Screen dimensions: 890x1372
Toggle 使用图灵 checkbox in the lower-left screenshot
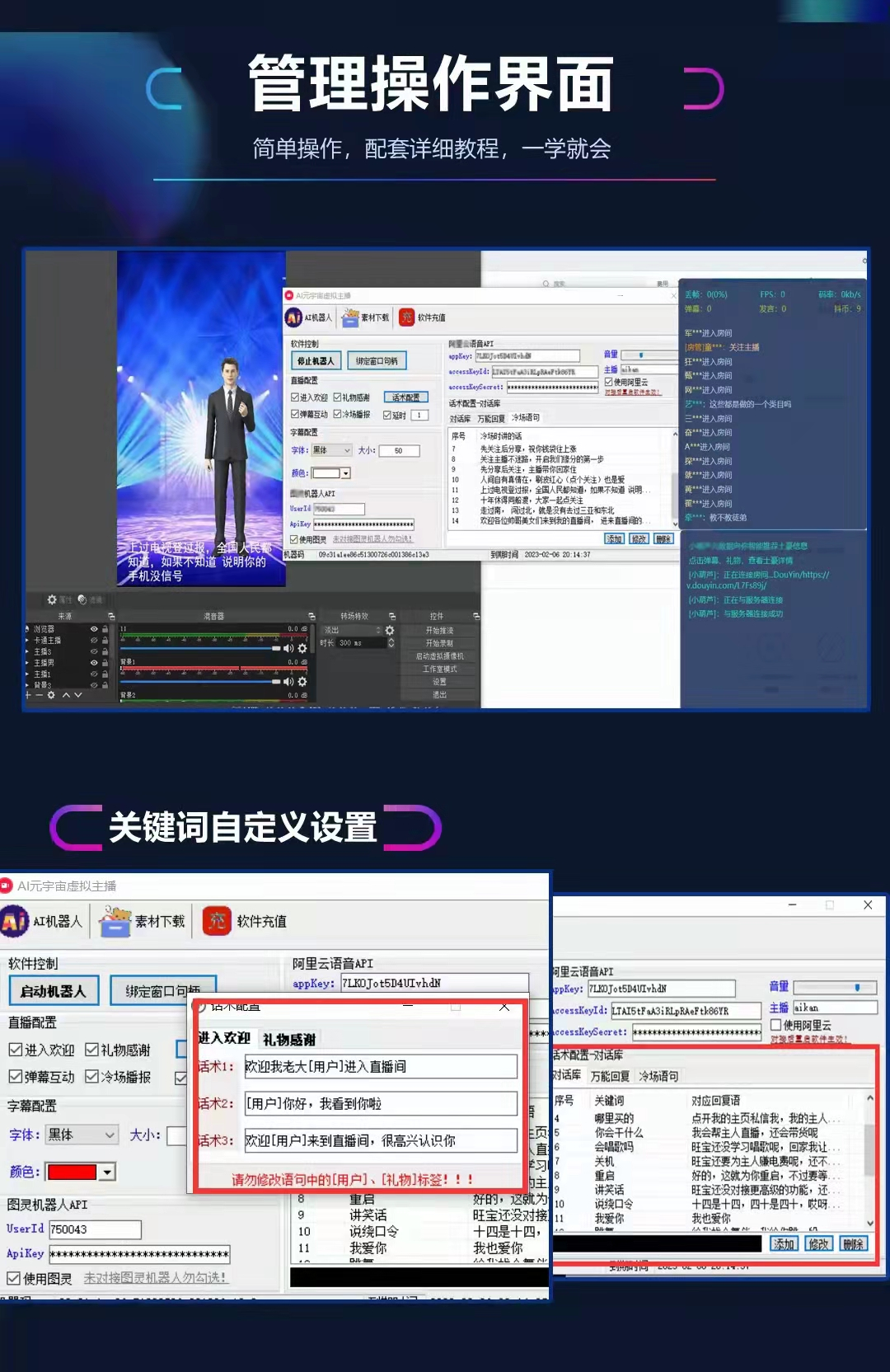[13, 1278]
